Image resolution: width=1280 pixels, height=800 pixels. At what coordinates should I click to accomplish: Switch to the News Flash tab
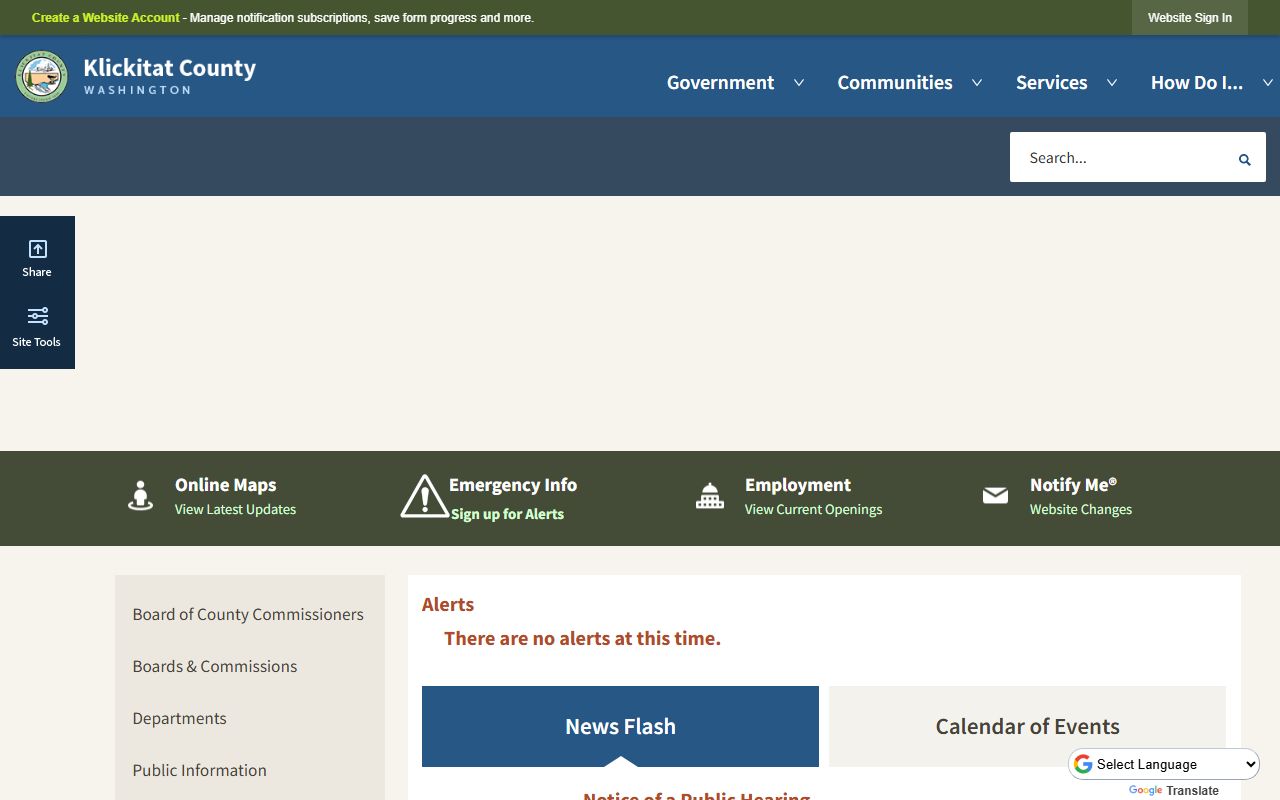(620, 726)
